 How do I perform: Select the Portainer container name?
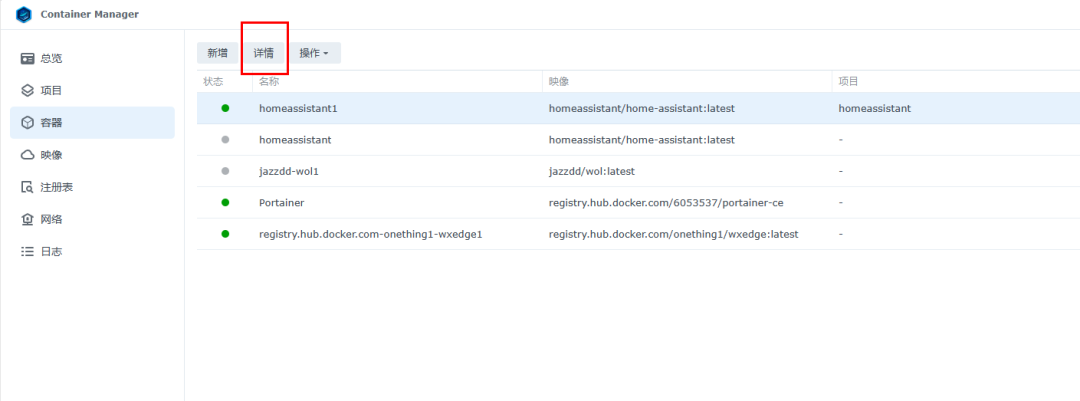tap(282, 203)
